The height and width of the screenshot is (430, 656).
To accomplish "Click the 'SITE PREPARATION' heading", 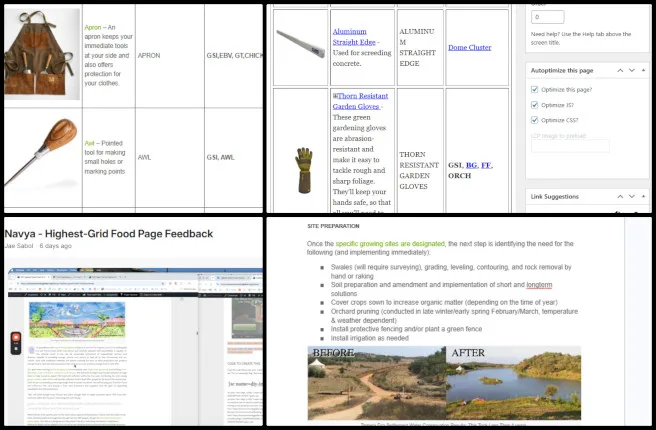I will tap(333, 226).
